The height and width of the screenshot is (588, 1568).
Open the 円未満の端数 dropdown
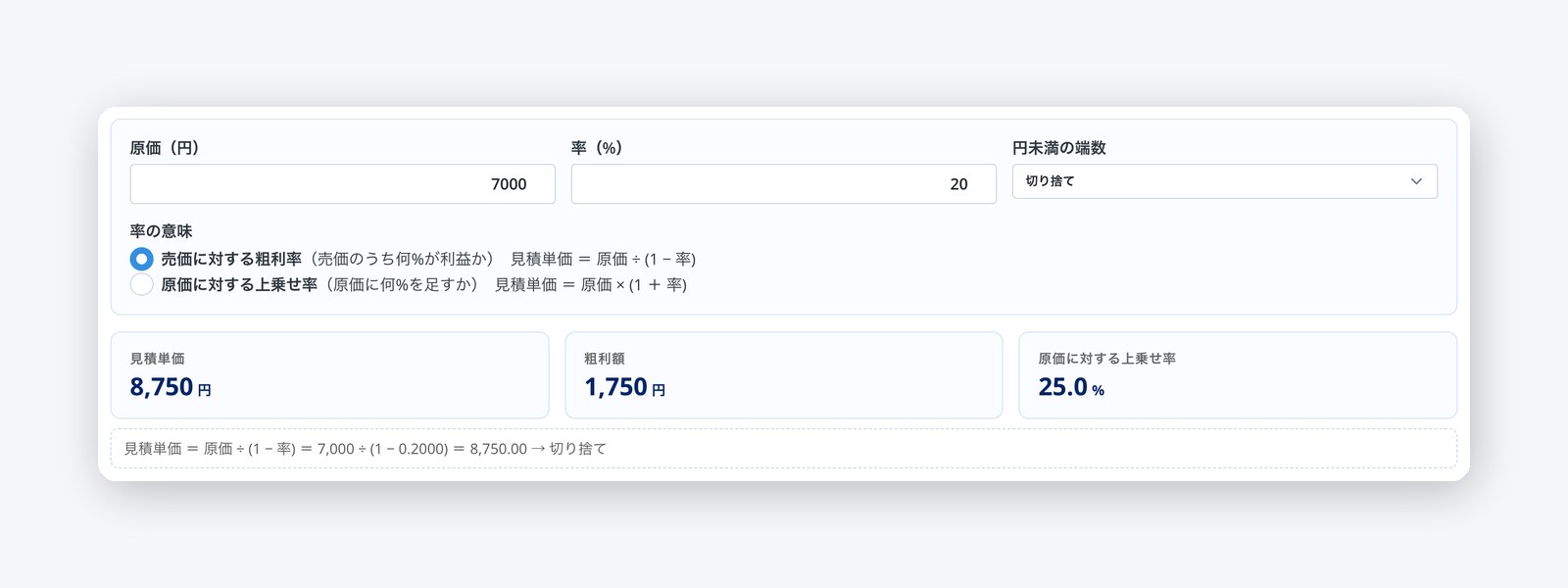pyautogui.click(x=1224, y=181)
